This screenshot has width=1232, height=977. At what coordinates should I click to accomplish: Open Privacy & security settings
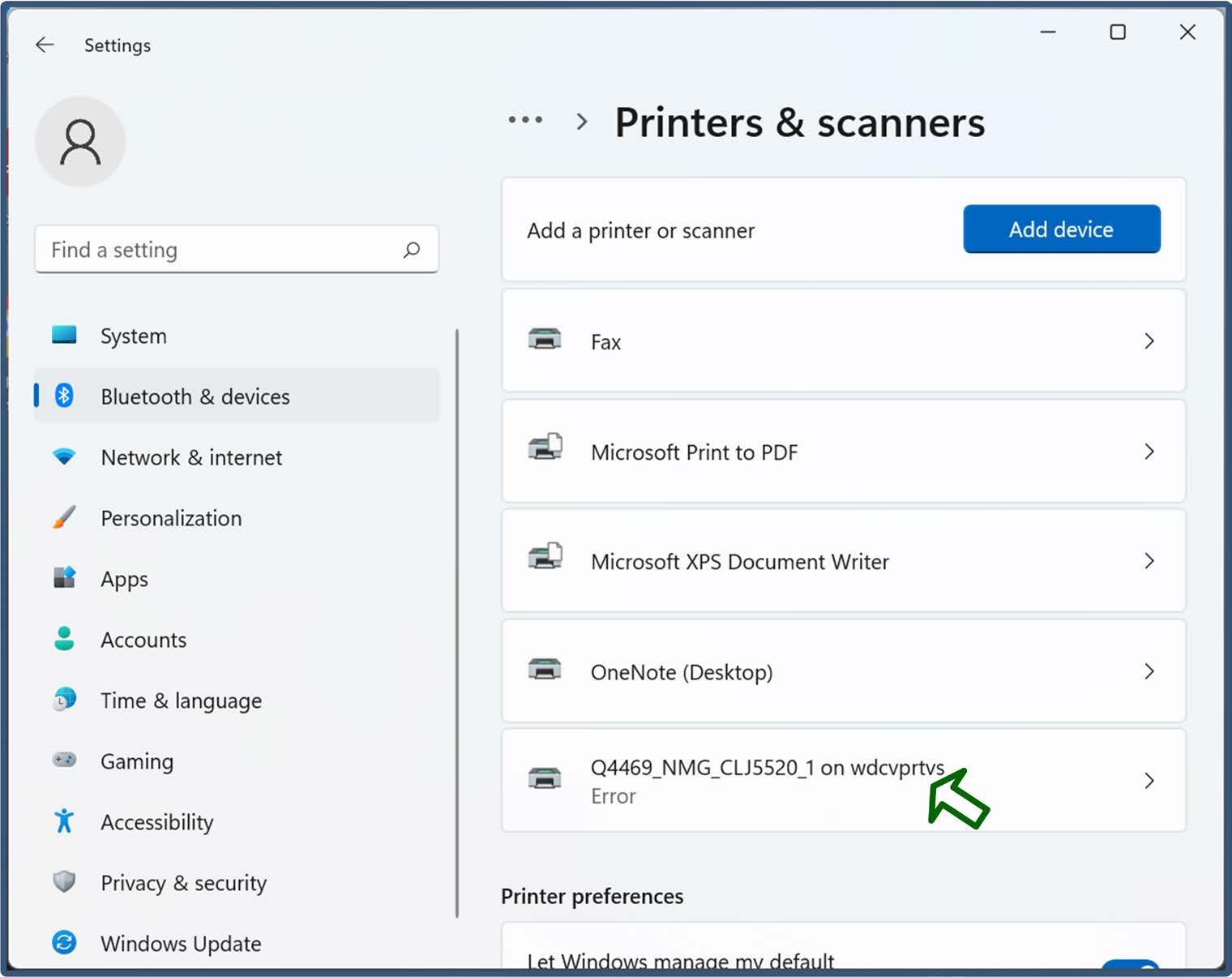pos(237,882)
